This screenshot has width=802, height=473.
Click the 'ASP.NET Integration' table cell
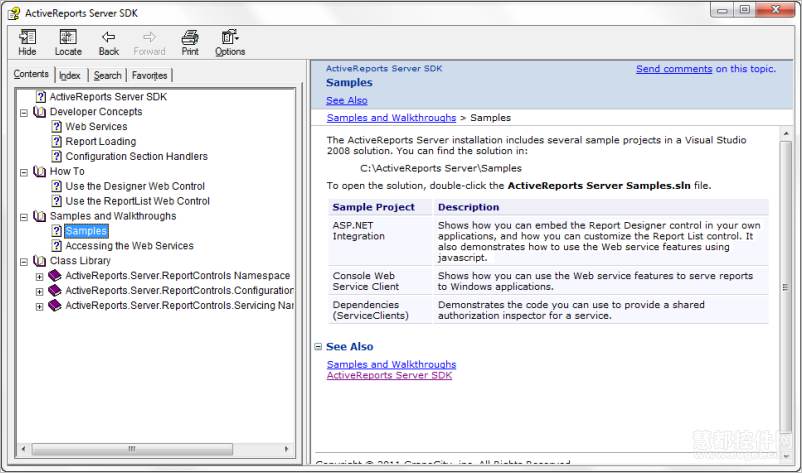[x=380, y=241]
